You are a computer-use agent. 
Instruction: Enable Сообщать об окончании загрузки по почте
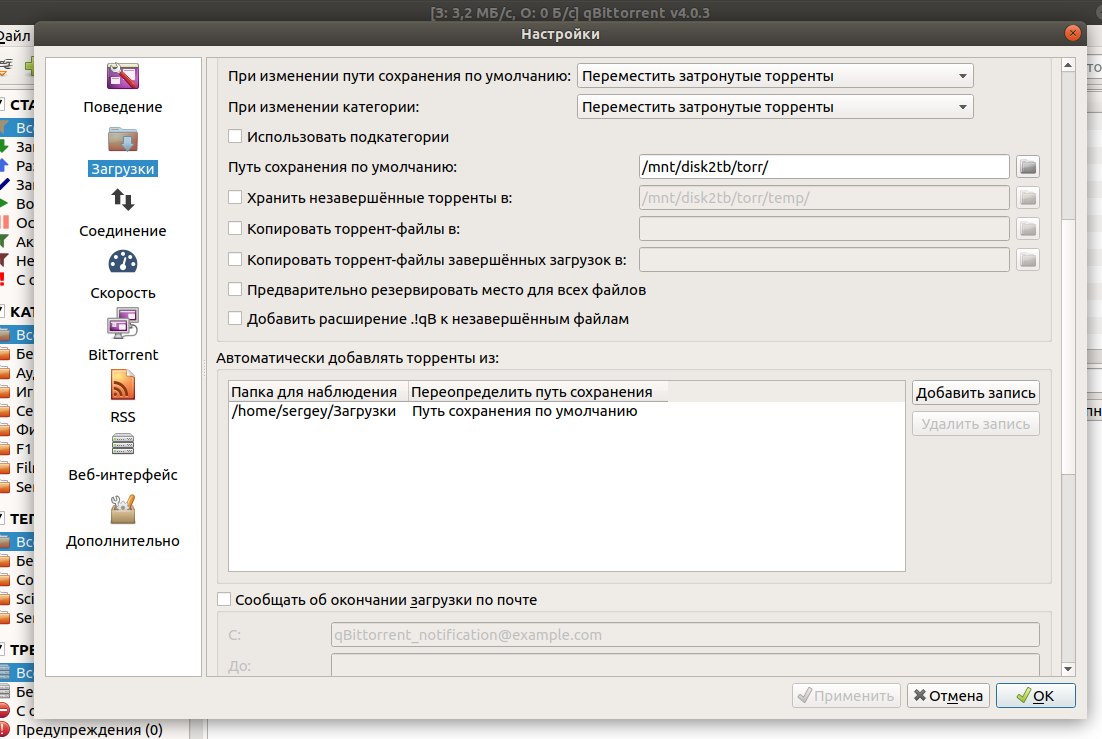[224, 600]
